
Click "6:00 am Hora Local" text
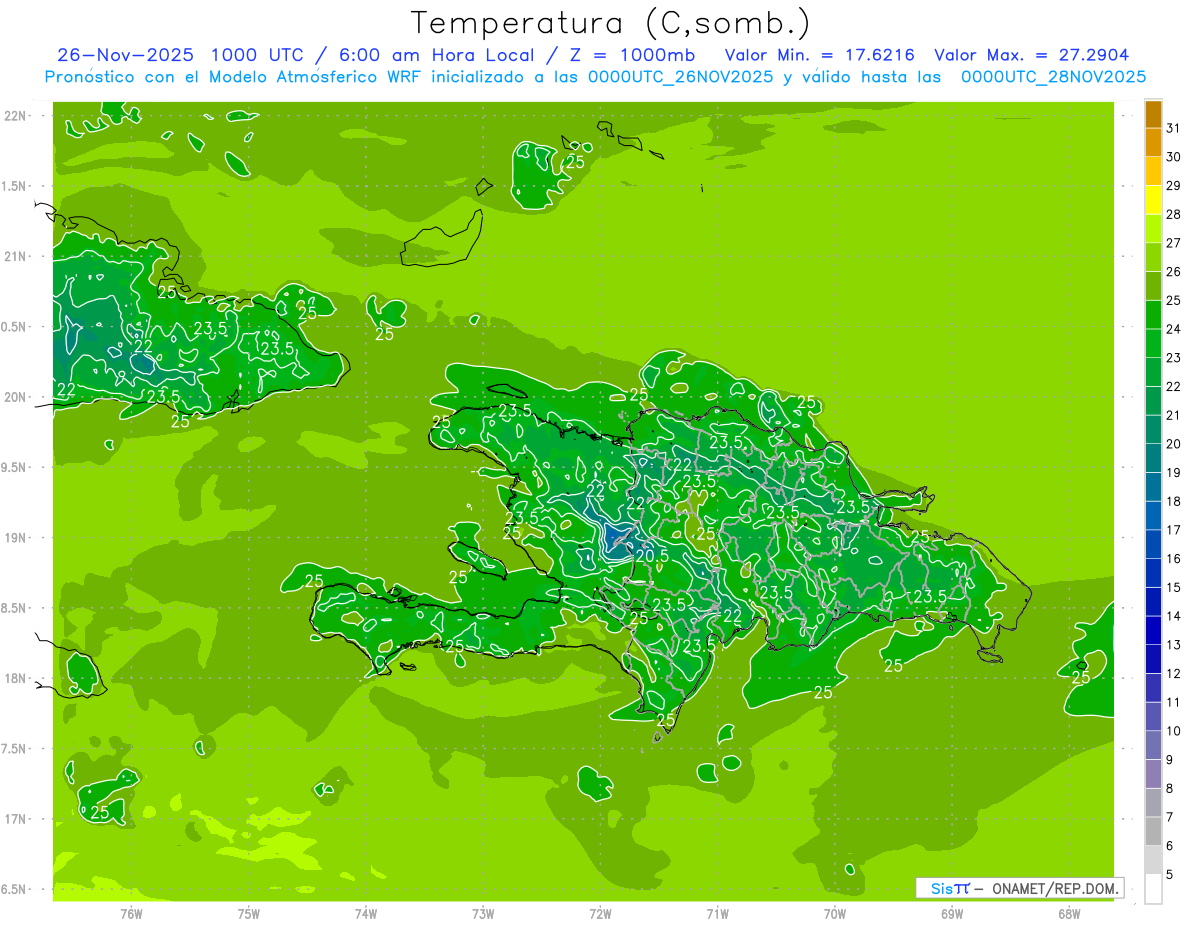point(439,55)
